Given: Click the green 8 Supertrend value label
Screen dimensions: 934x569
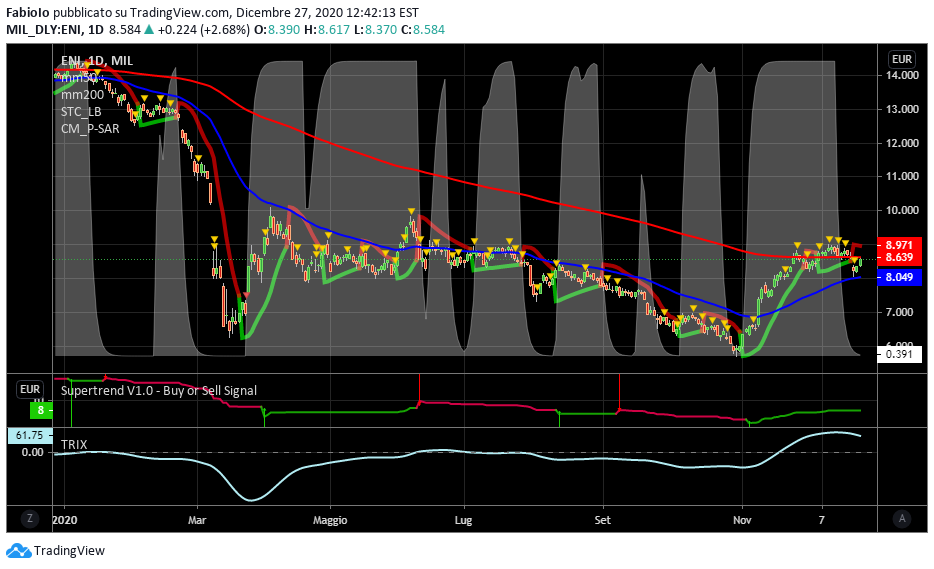Looking at the screenshot, I should tap(40, 410).
